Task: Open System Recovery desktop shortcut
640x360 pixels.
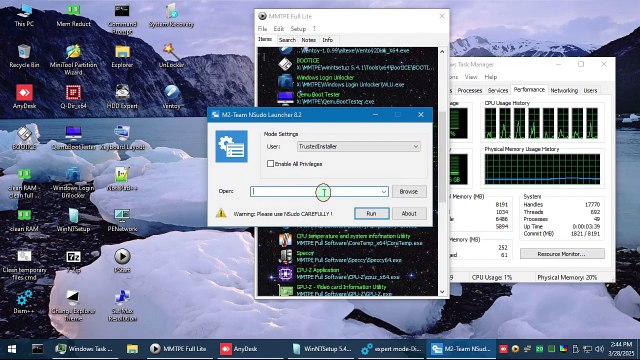Action: 171,15
